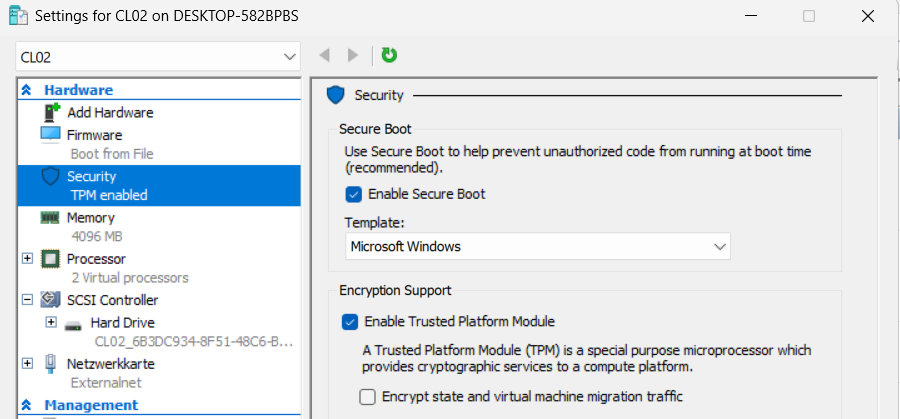Click the Security shield icon in sidebar
This screenshot has width=900, height=419.
pyautogui.click(x=50, y=176)
